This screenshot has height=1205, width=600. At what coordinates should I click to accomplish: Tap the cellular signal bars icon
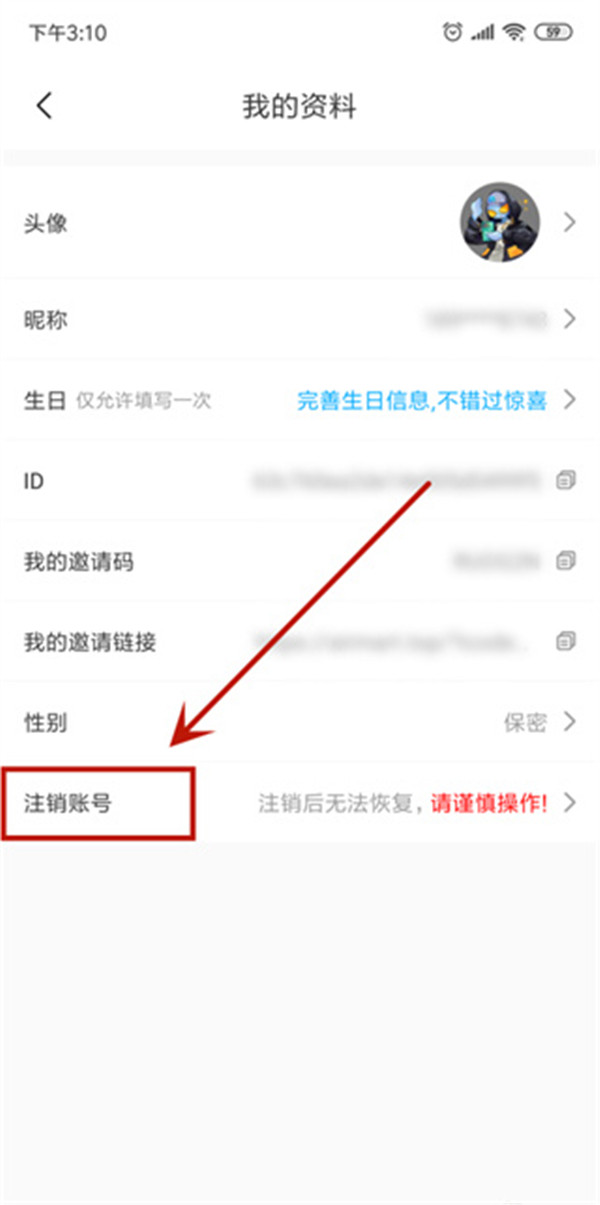484,33
